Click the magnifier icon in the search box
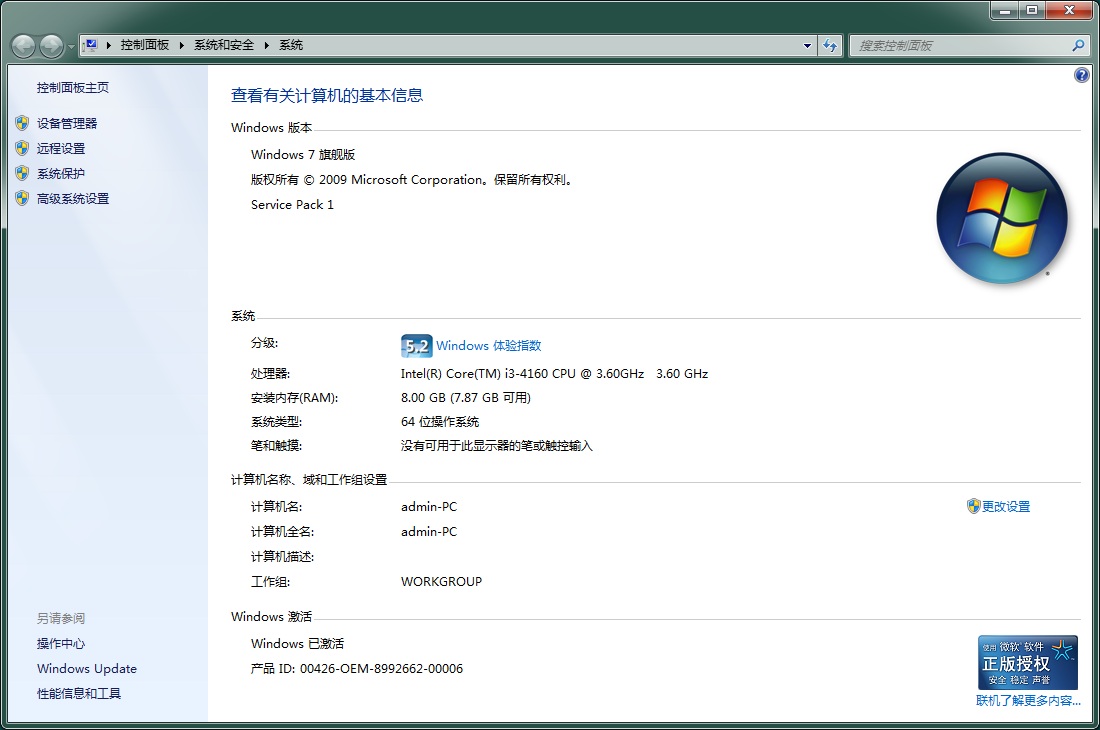 [x=1078, y=45]
